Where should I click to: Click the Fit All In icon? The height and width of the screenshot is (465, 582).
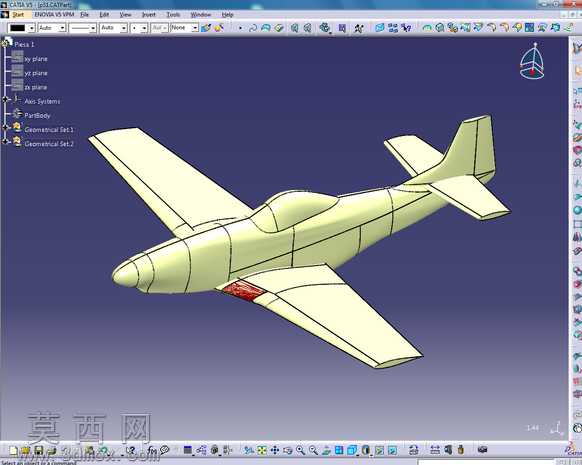coord(262,451)
